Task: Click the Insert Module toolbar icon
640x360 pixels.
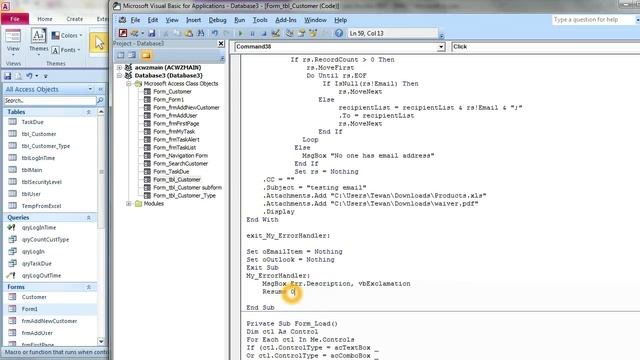Action: (x=134, y=33)
